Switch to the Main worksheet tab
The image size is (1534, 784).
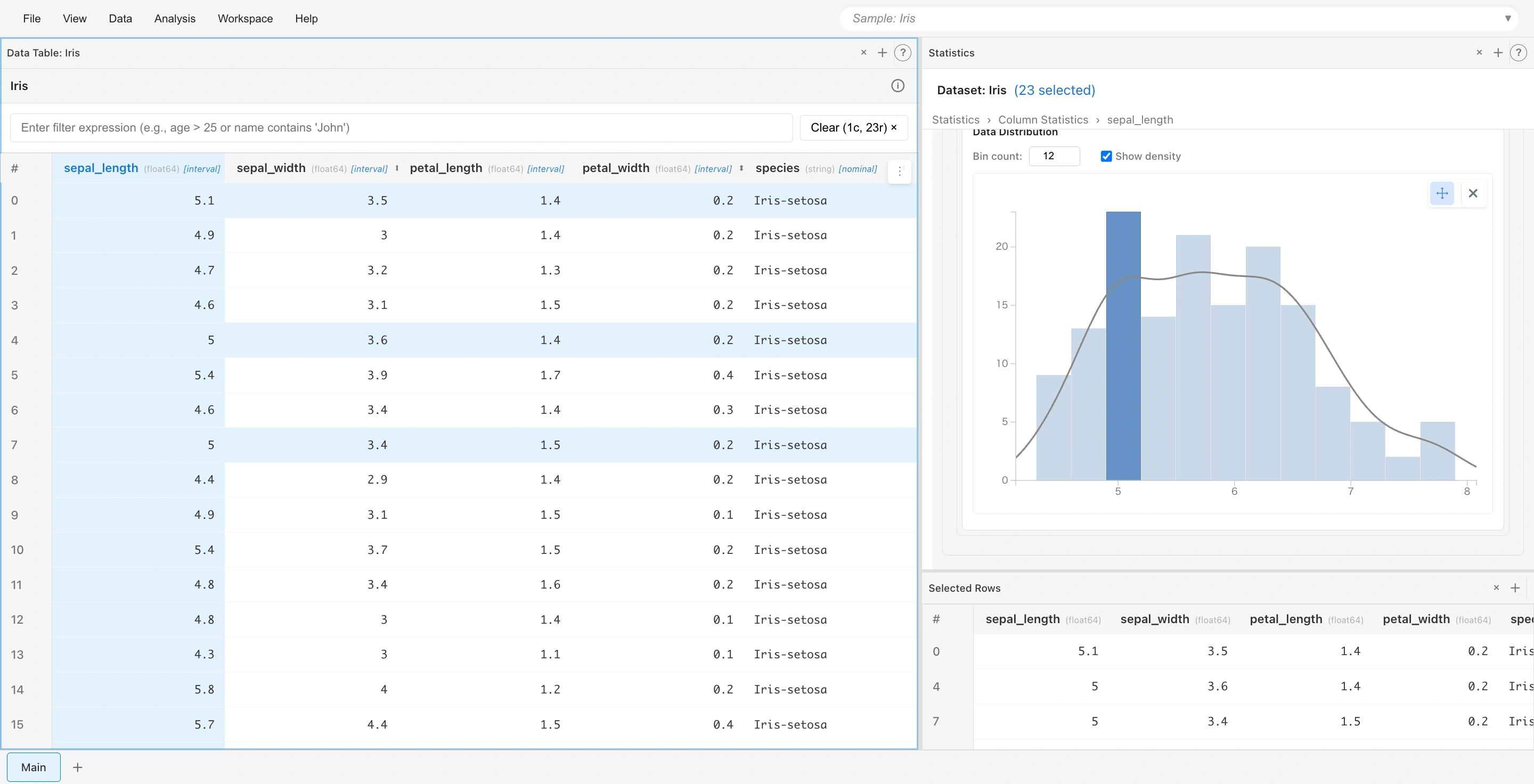click(x=34, y=767)
